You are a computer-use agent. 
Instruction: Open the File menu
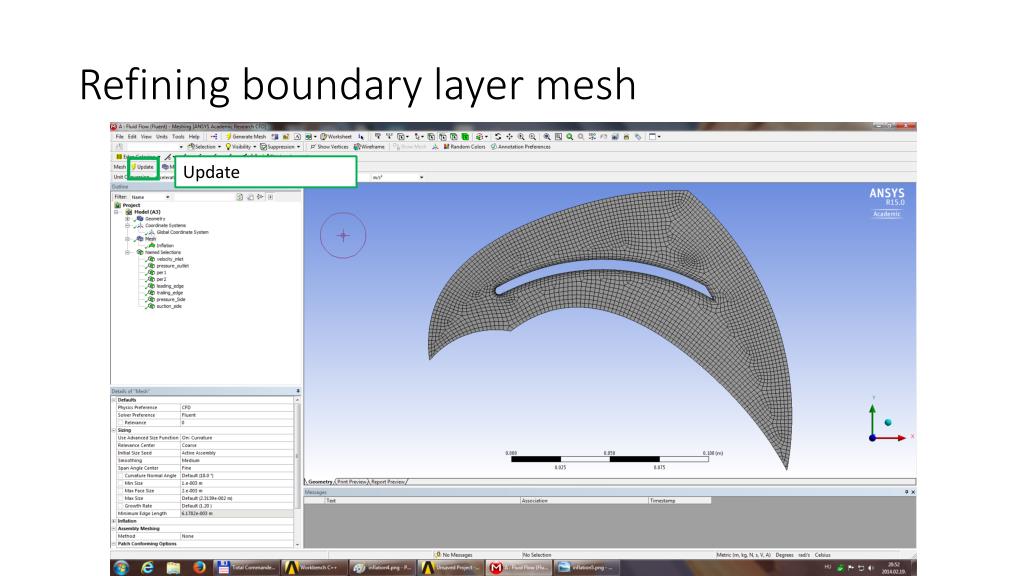[120, 136]
